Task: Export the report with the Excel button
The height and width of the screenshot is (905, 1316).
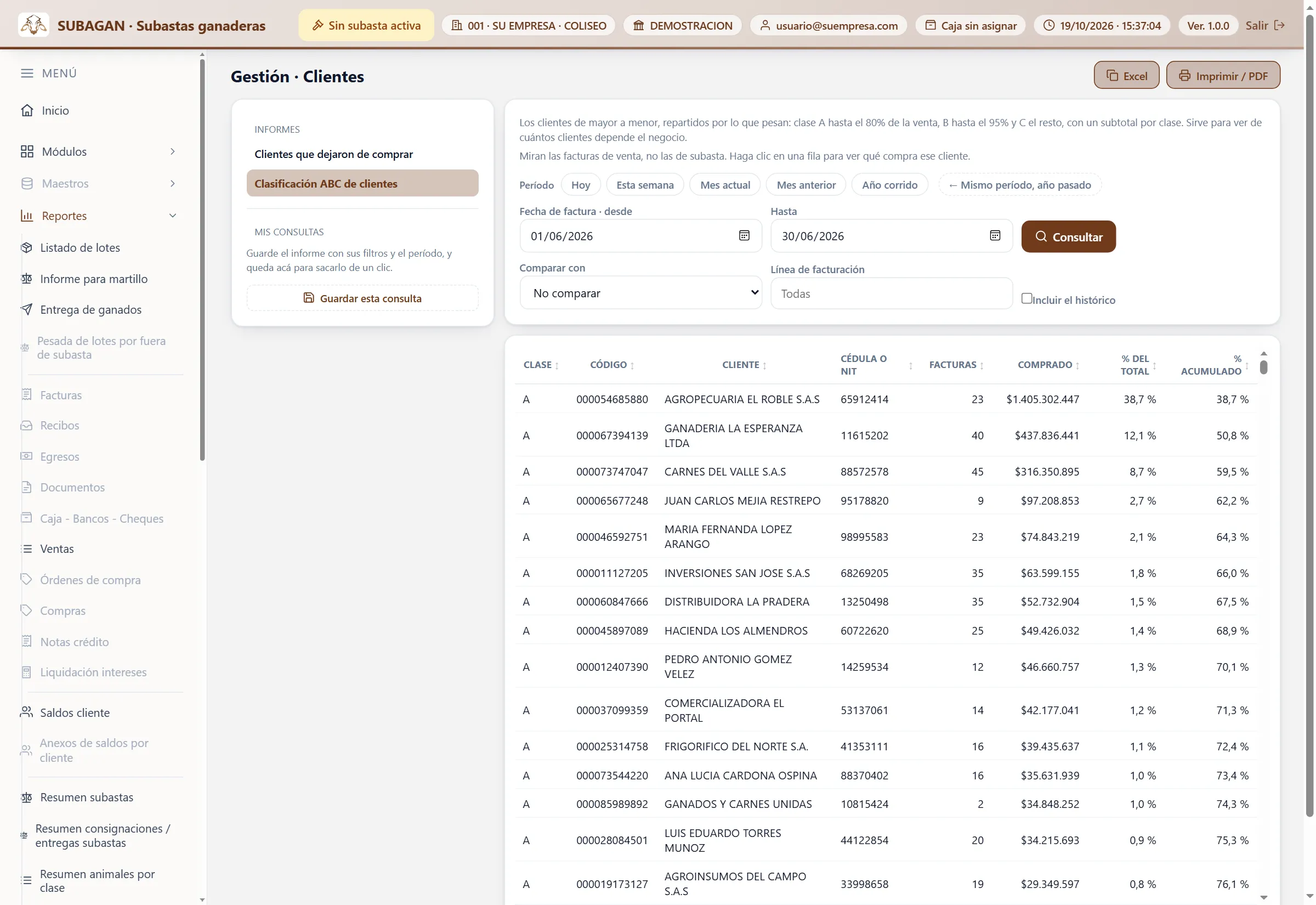Action: pos(1126,76)
